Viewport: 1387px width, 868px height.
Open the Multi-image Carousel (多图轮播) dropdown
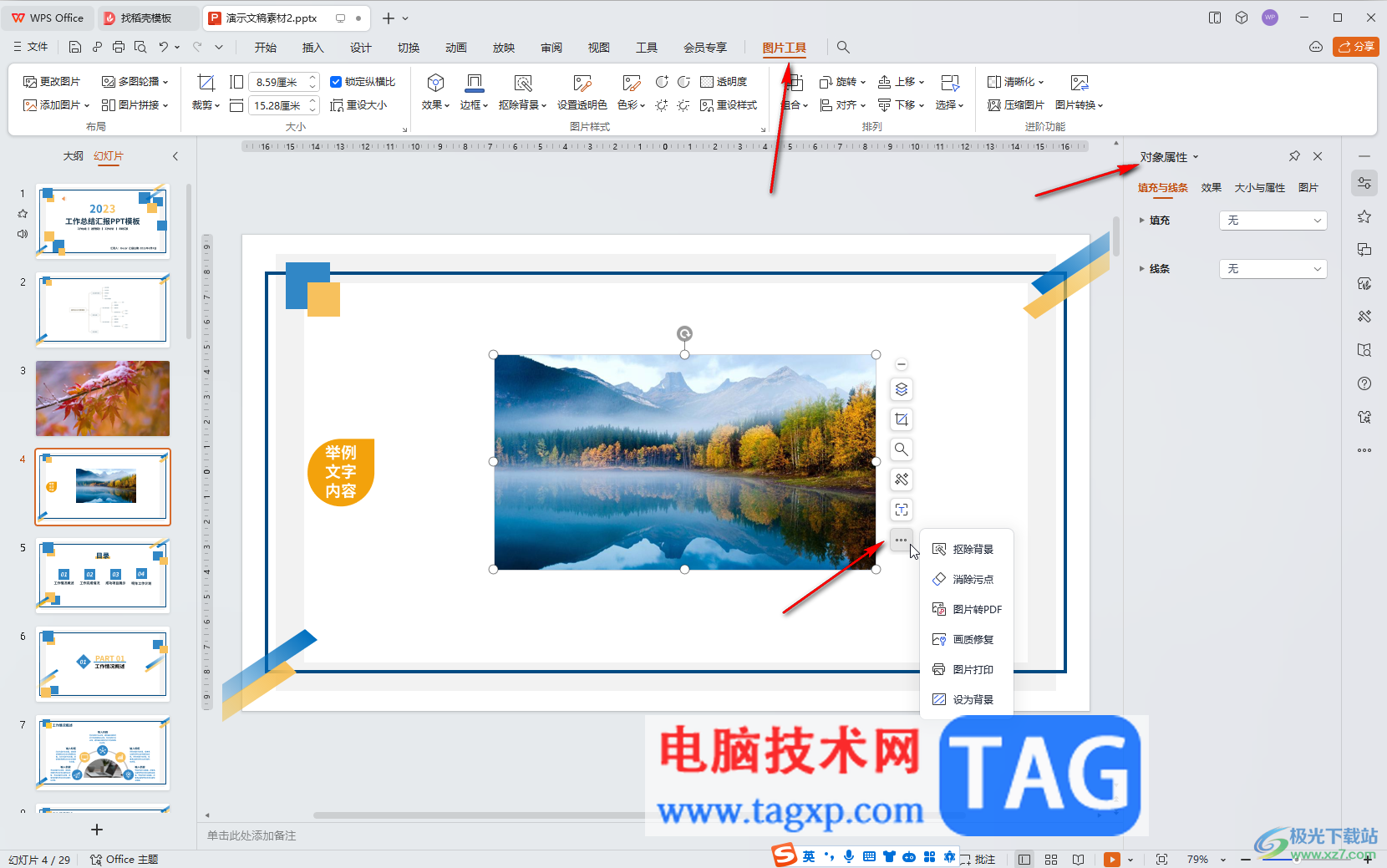(x=135, y=82)
